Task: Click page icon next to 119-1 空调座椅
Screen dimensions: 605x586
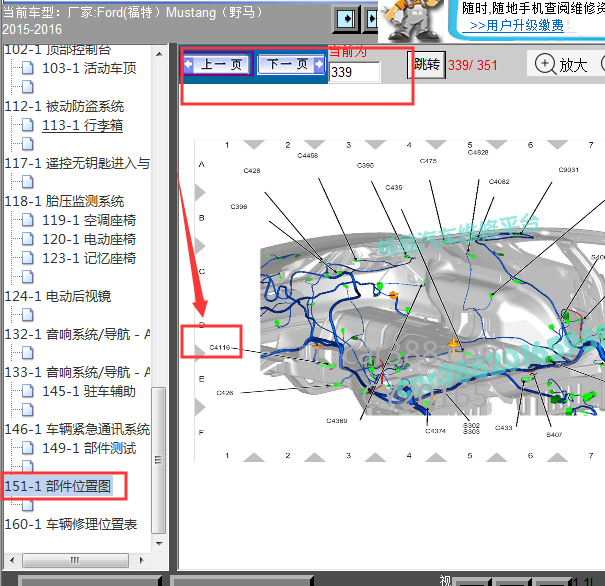Action: (27, 220)
